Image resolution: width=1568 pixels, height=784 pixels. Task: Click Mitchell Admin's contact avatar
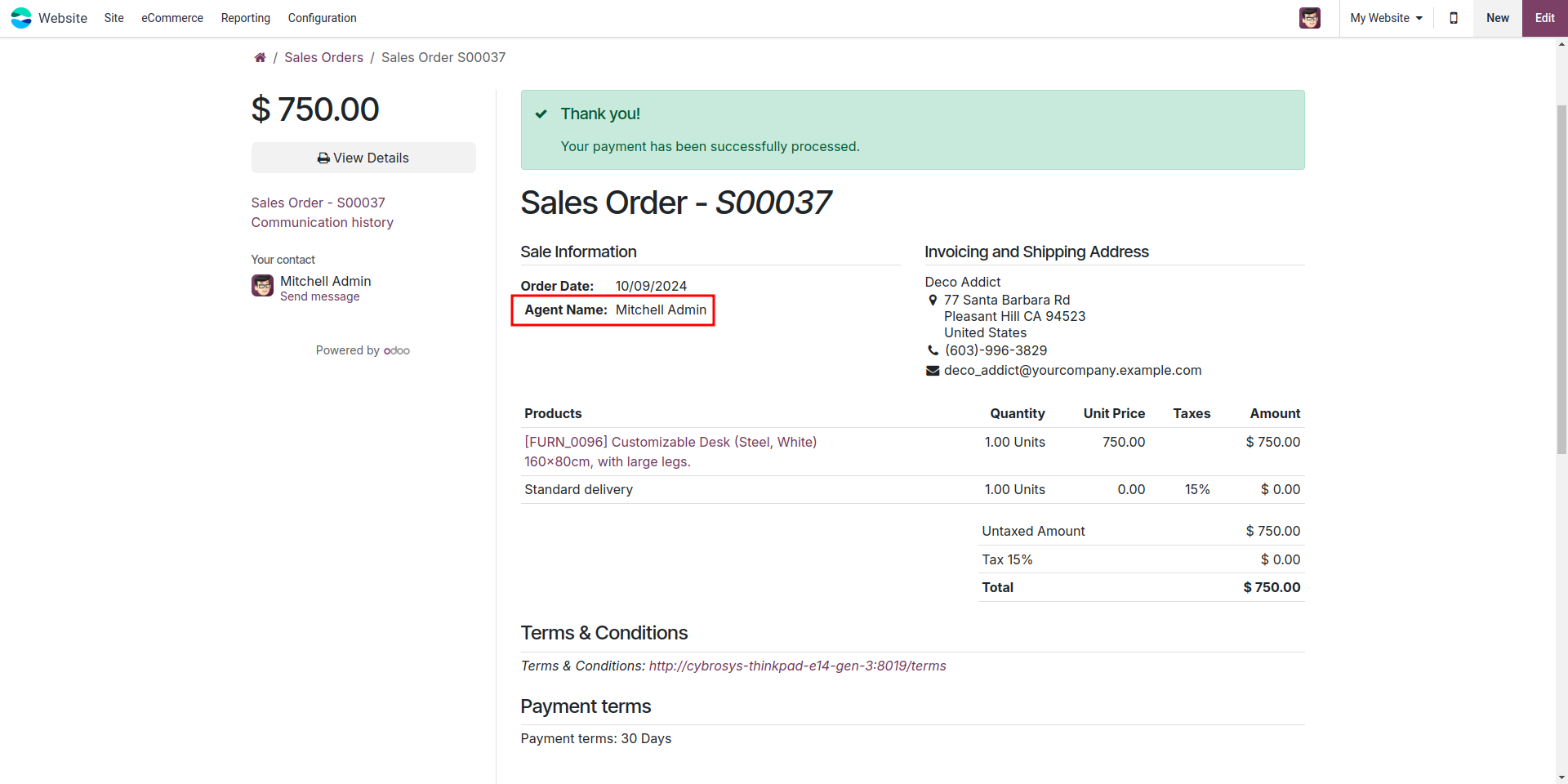[x=262, y=286]
